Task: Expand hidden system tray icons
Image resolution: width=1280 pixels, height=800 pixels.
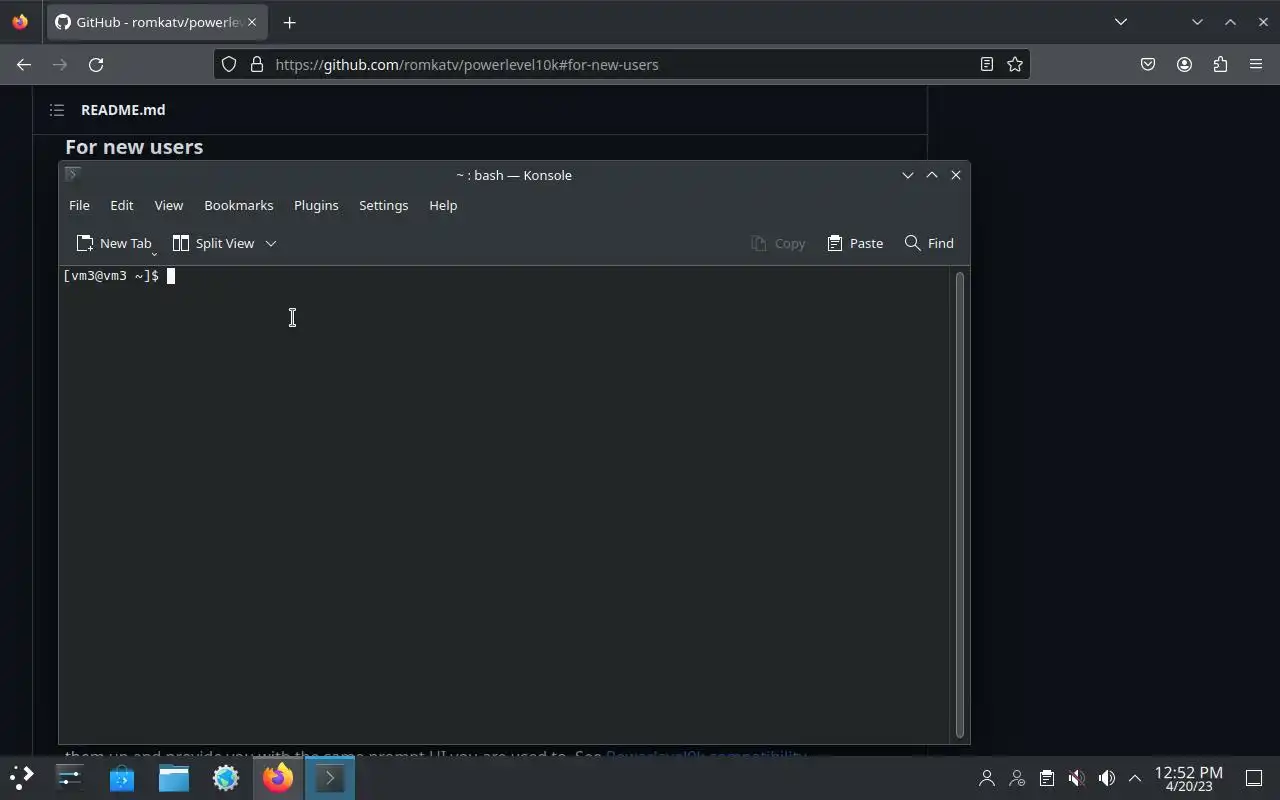Action: (x=1134, y=778)
